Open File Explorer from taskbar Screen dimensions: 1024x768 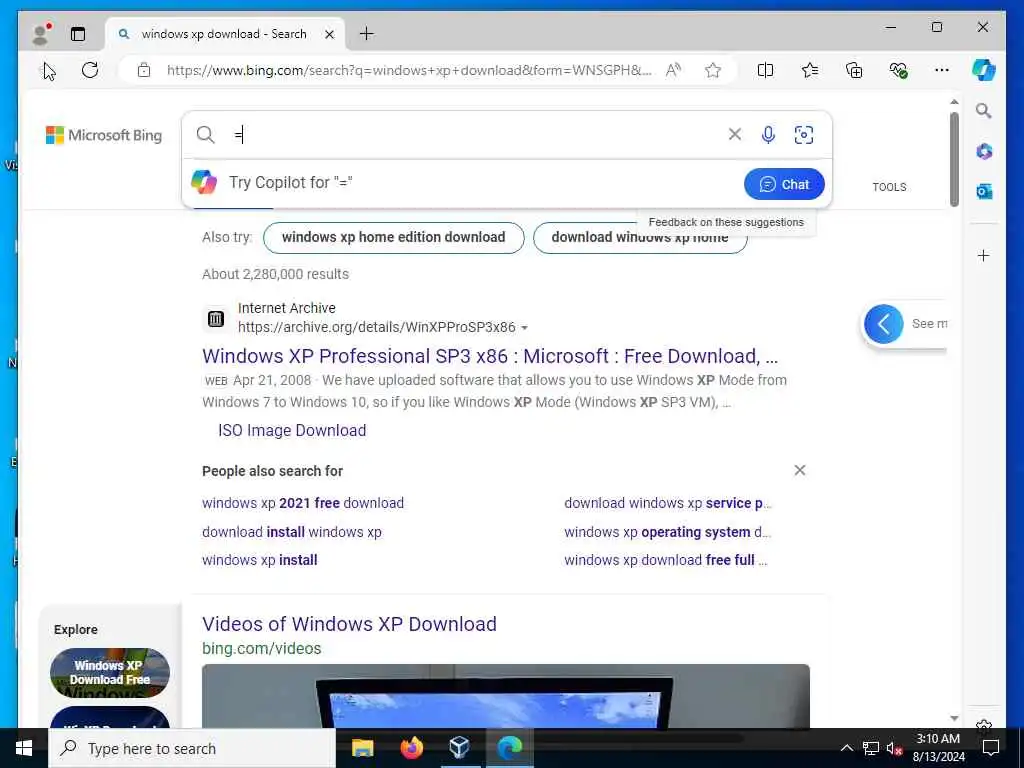[x=362, y=748]
